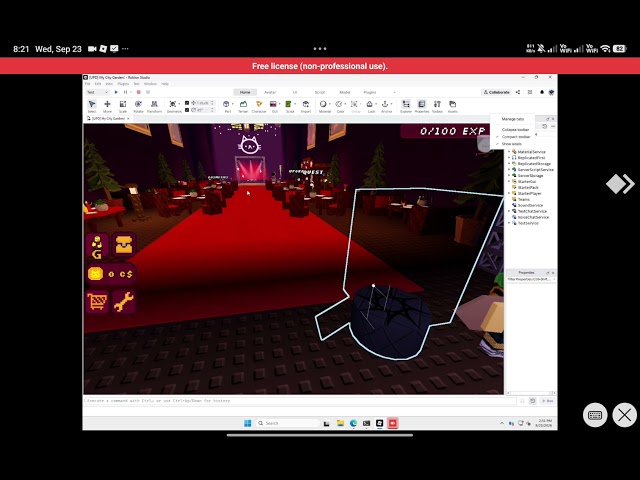
Task: Click Run beside the command bar
Action: click(x=548, y=401)
